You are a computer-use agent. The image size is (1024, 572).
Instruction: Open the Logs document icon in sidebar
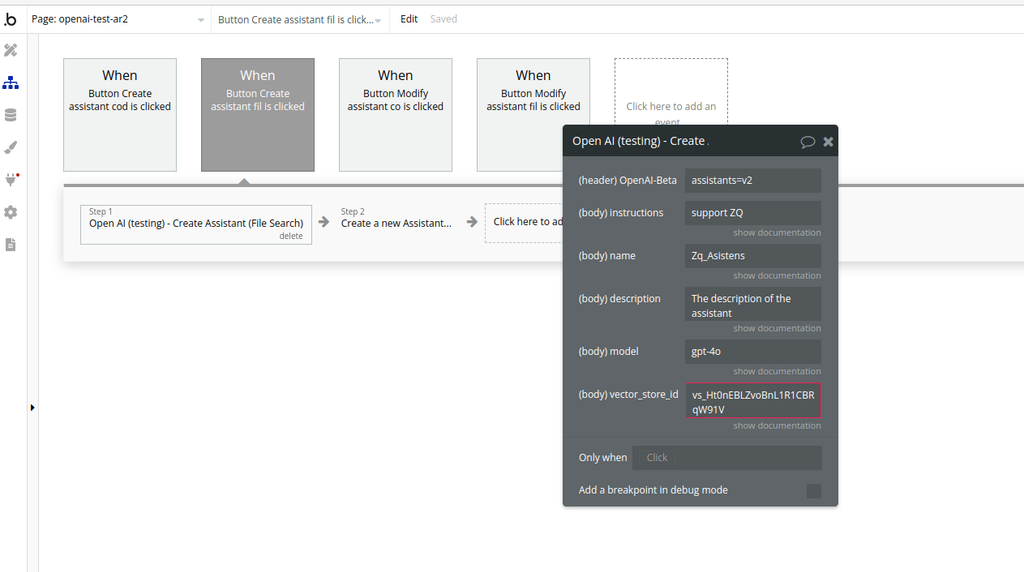pyautogui.click(x=11, y=244)
